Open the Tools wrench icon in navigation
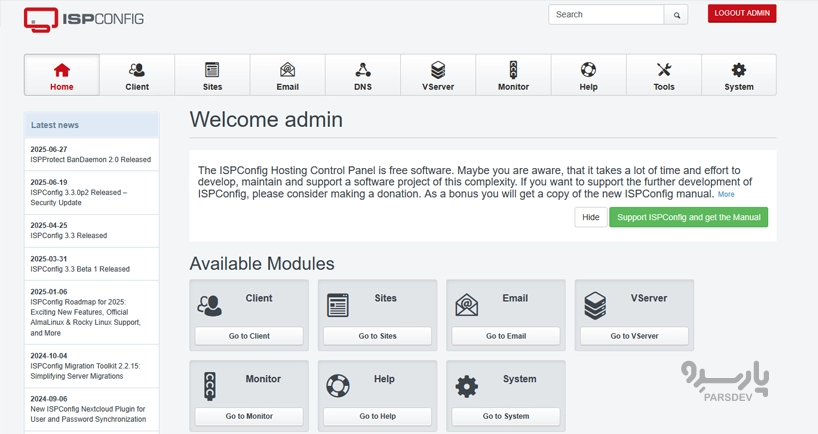Screen dimensions: 818x434 coord(664,69)
